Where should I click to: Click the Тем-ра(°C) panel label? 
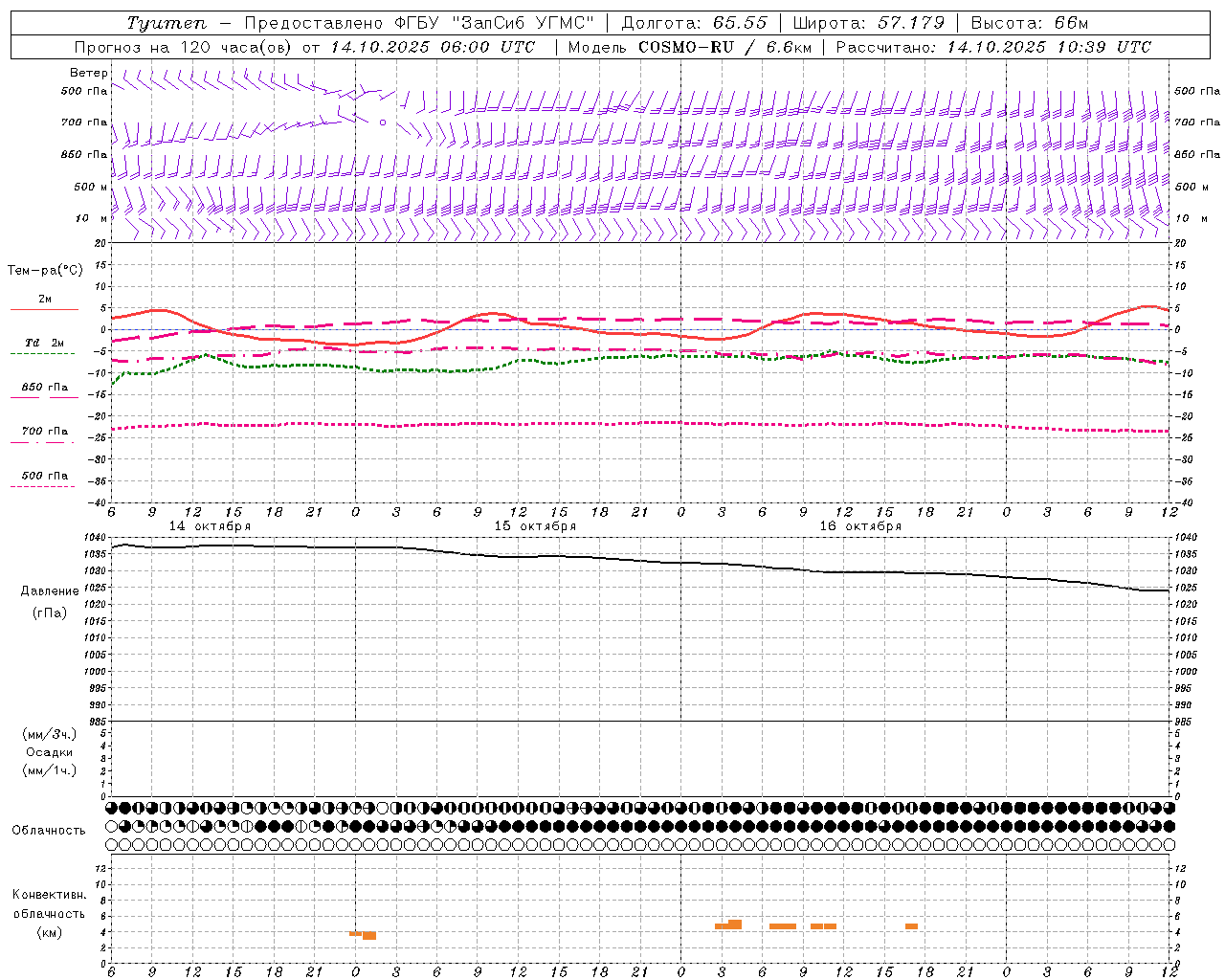tap(45, 271)
